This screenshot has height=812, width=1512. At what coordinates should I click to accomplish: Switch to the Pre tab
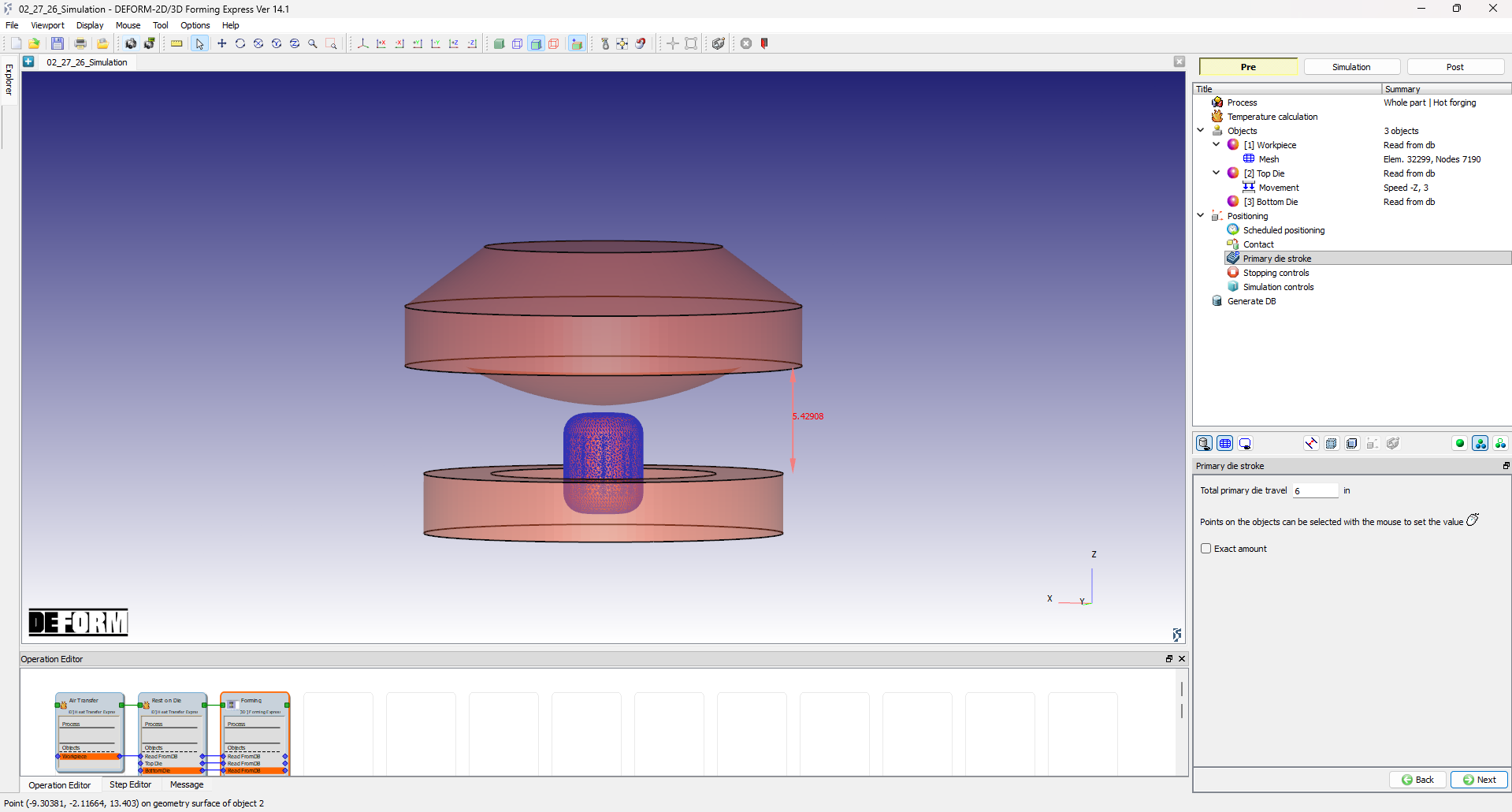point(1248,67)
